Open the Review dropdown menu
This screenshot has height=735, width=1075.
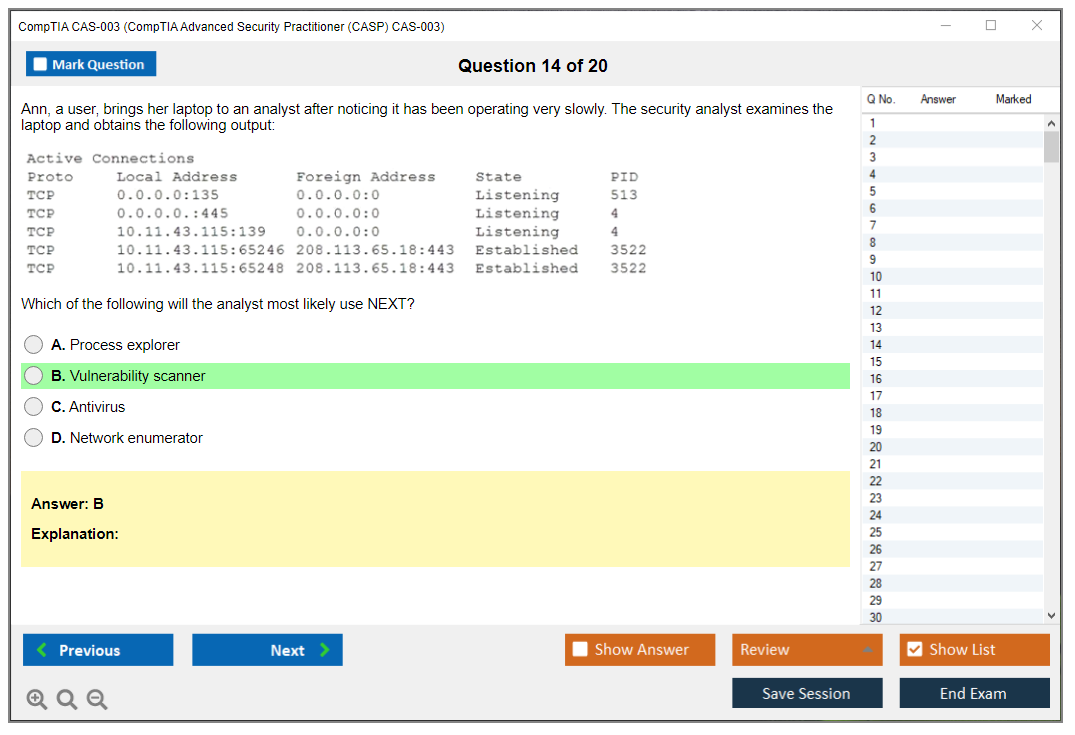(x=807, y=650)
